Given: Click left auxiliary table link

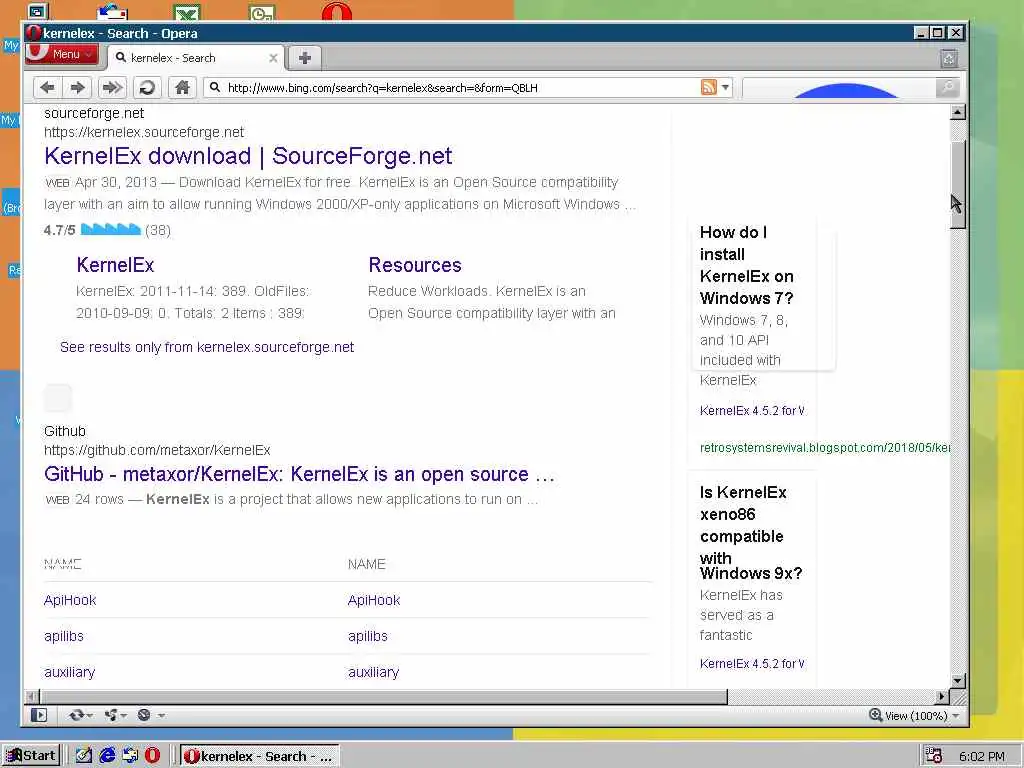Looking at the screenshot, I should [69, 672].
